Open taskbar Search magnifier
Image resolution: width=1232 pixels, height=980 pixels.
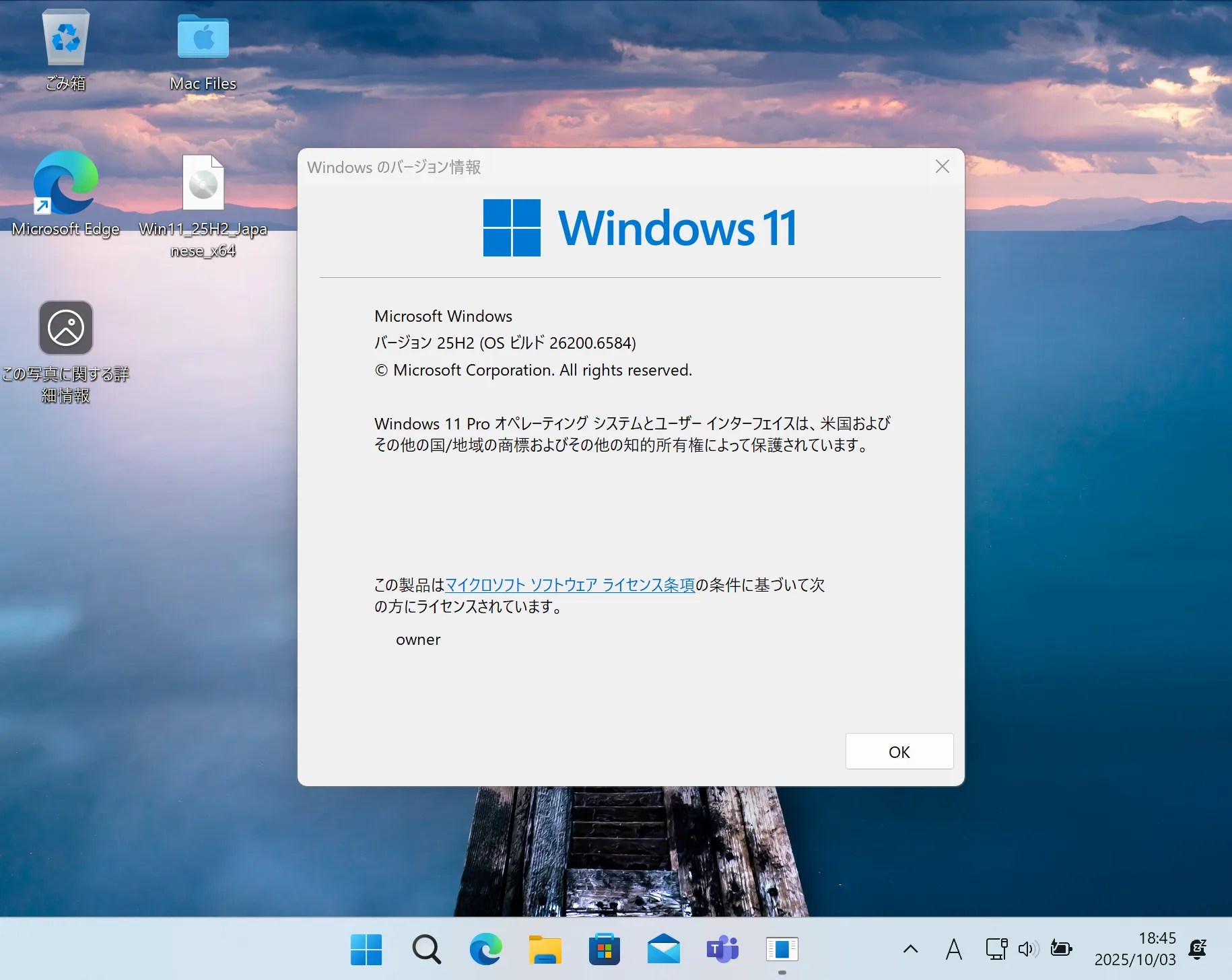[x=426, y=949]
